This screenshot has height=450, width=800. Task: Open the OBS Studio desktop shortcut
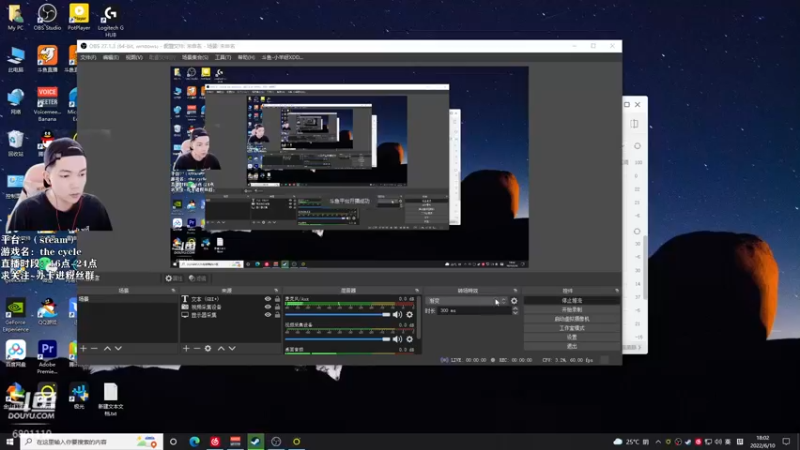point(47,17)
